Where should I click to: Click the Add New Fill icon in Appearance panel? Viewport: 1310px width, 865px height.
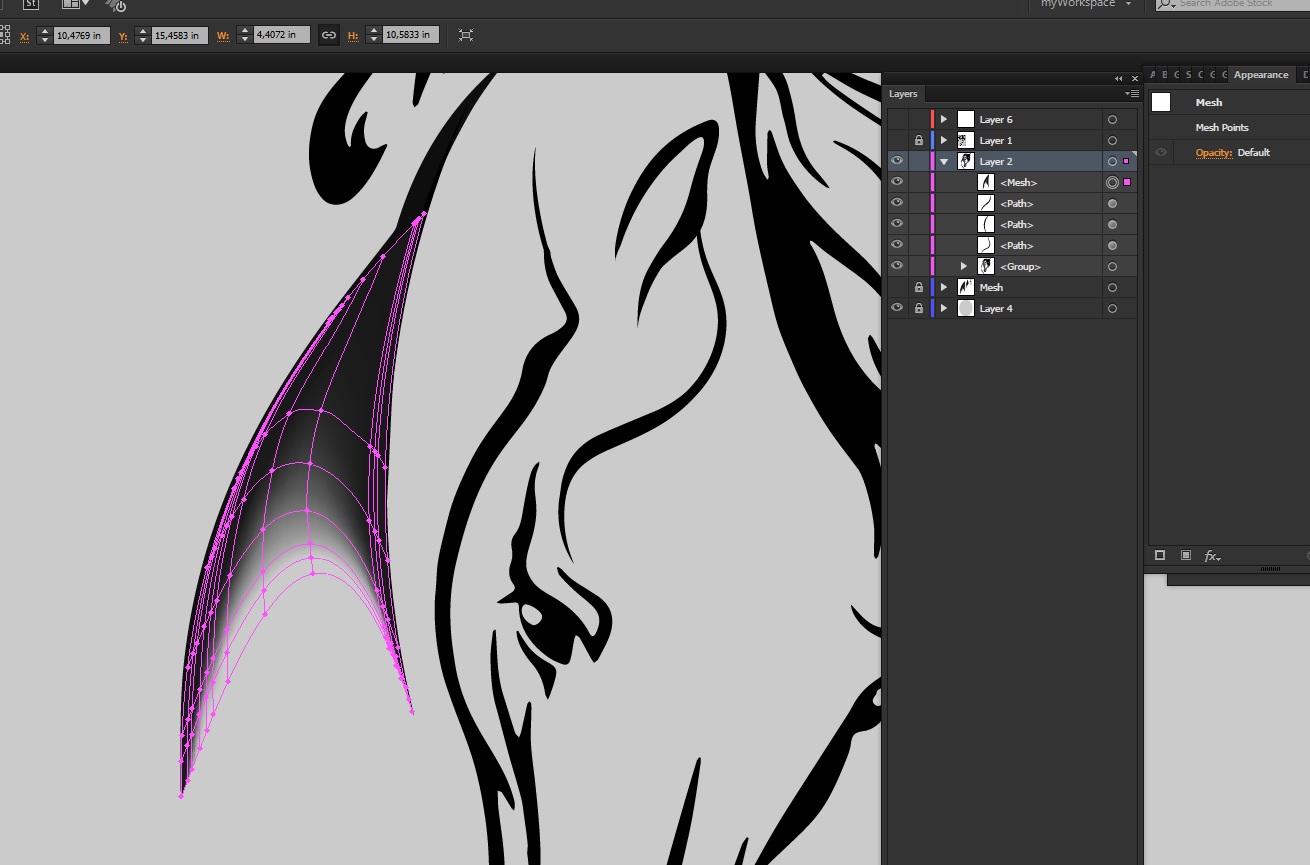click(1185, 556)
